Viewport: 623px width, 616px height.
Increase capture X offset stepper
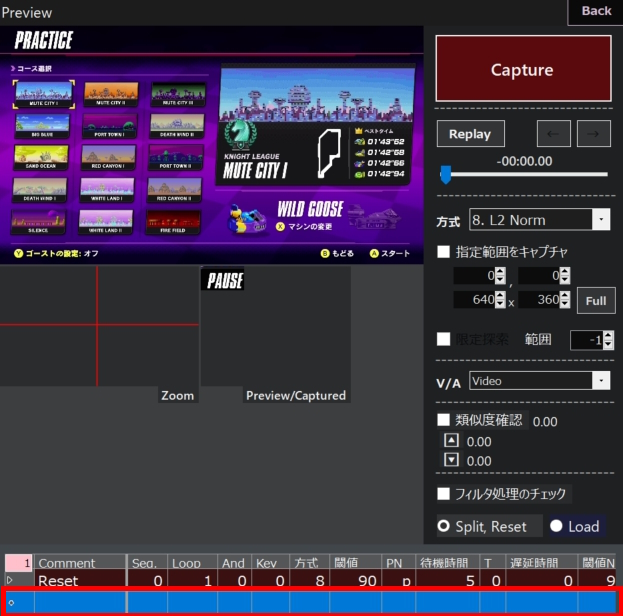click(500, 271)
